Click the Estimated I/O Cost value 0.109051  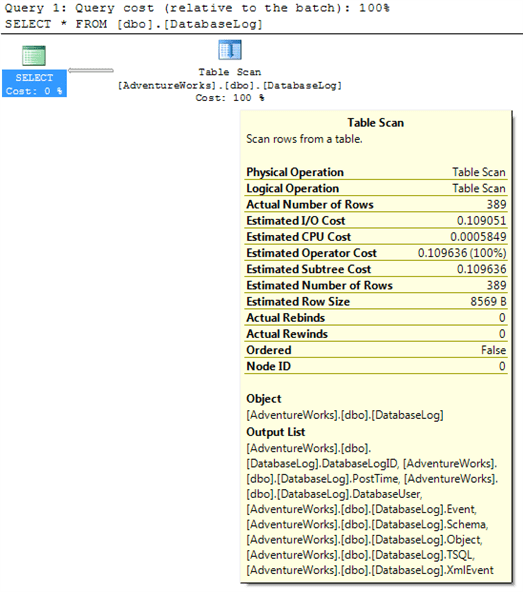pyautogui.click(x=481, y=220)
